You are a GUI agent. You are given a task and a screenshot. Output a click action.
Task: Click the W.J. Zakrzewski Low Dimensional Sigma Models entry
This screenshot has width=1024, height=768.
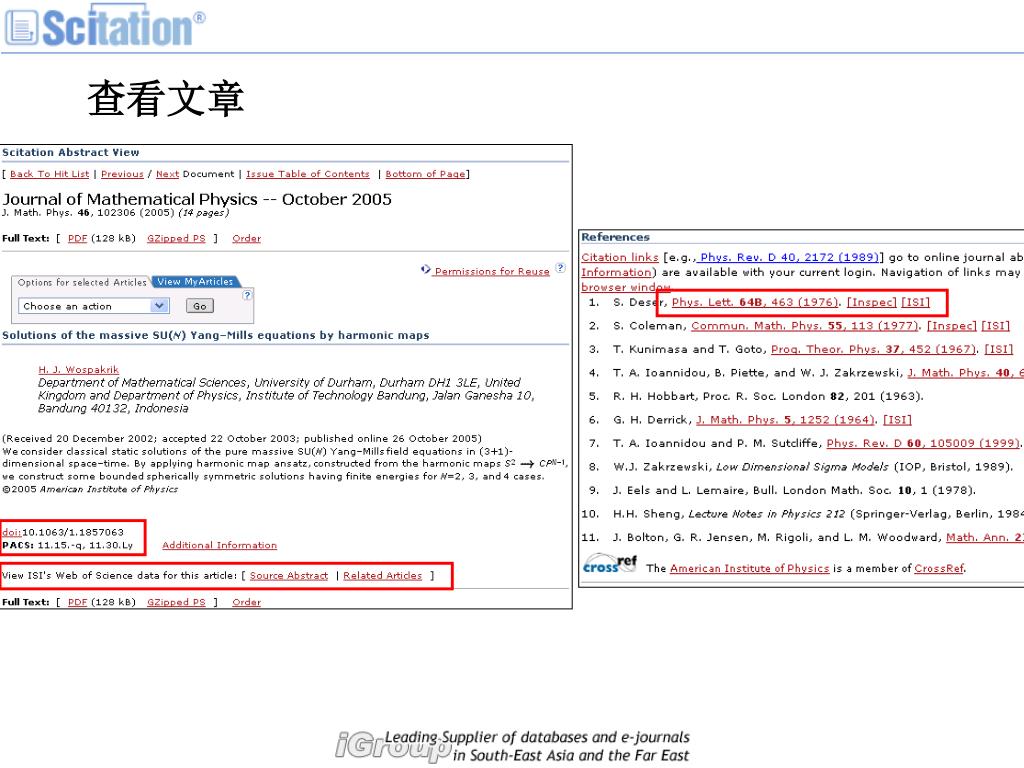click(812, 467)
